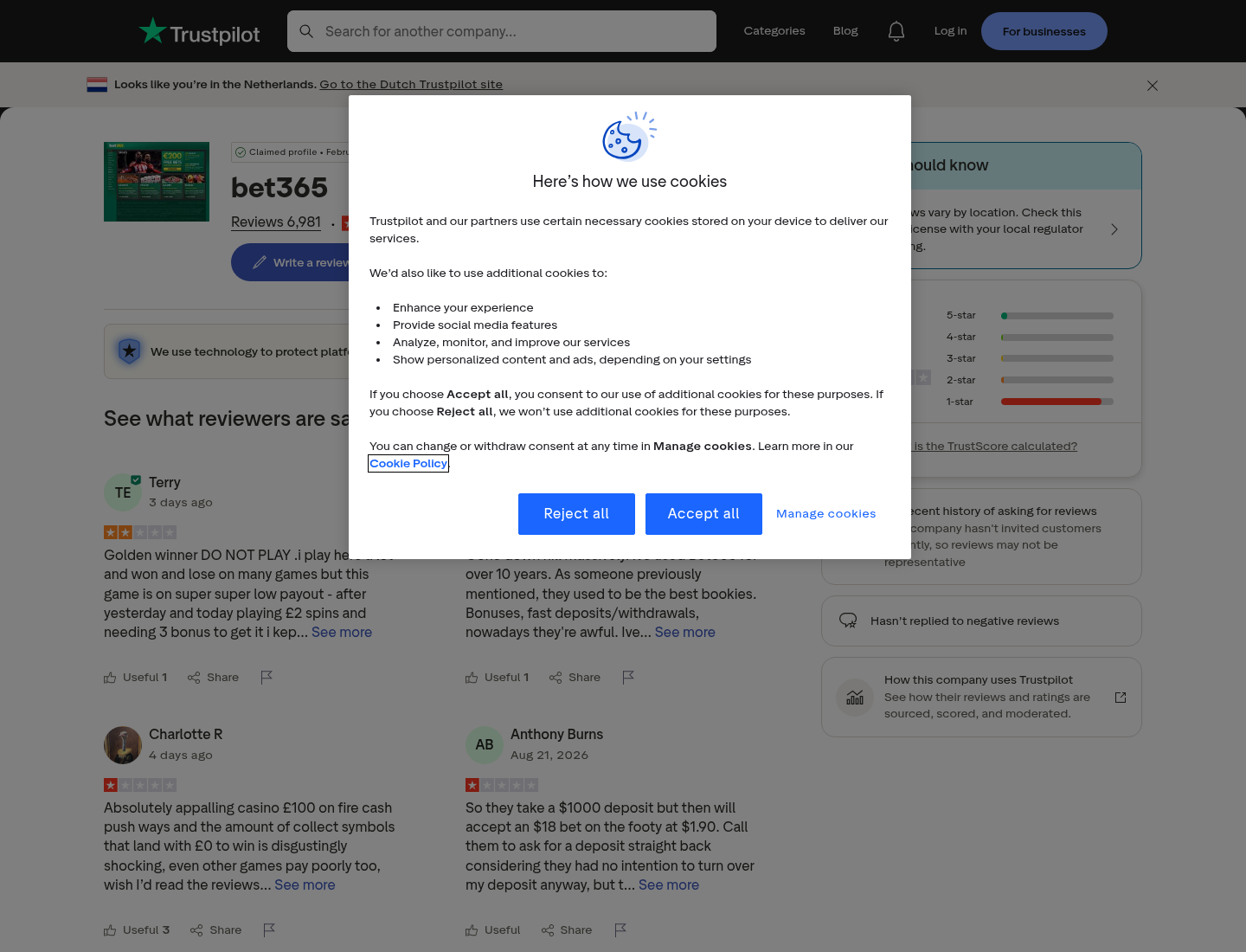This screenshot has height=952, width=1246.
Task: Select the 2-star rating row
Action: tap(1030, 380)
